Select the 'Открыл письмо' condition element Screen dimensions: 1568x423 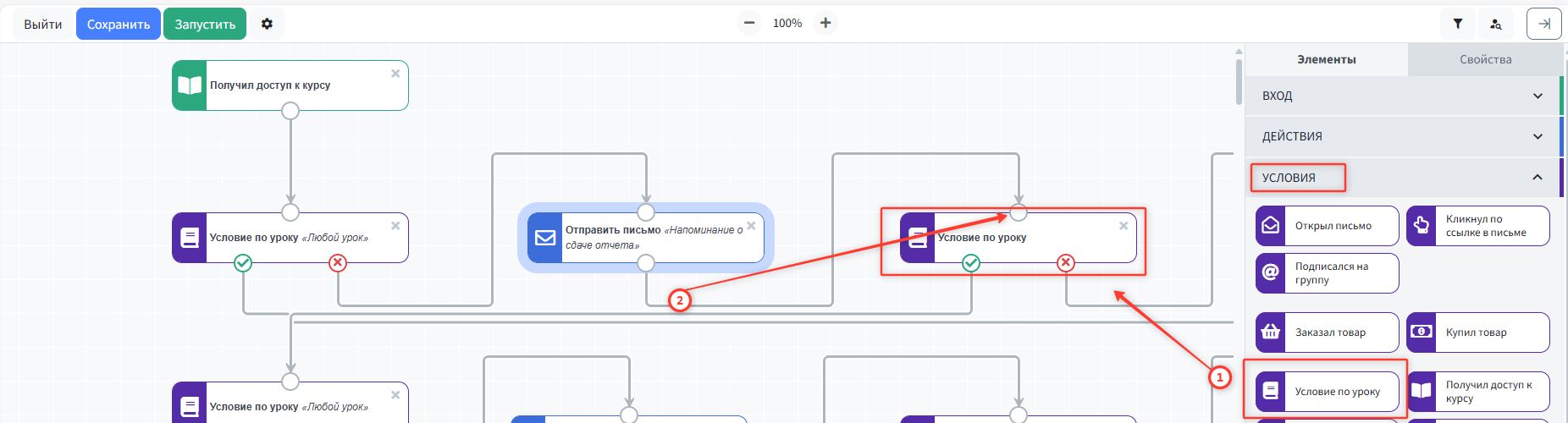pyautogui.click(x=1327, y=226)
